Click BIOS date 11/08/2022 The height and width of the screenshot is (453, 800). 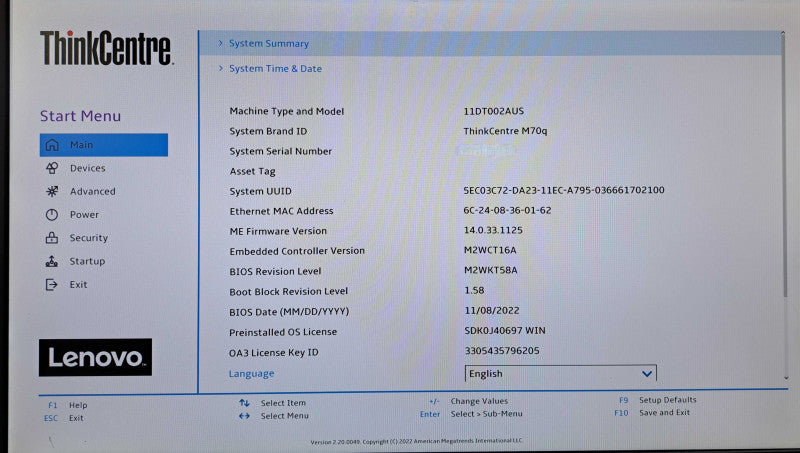492,310
